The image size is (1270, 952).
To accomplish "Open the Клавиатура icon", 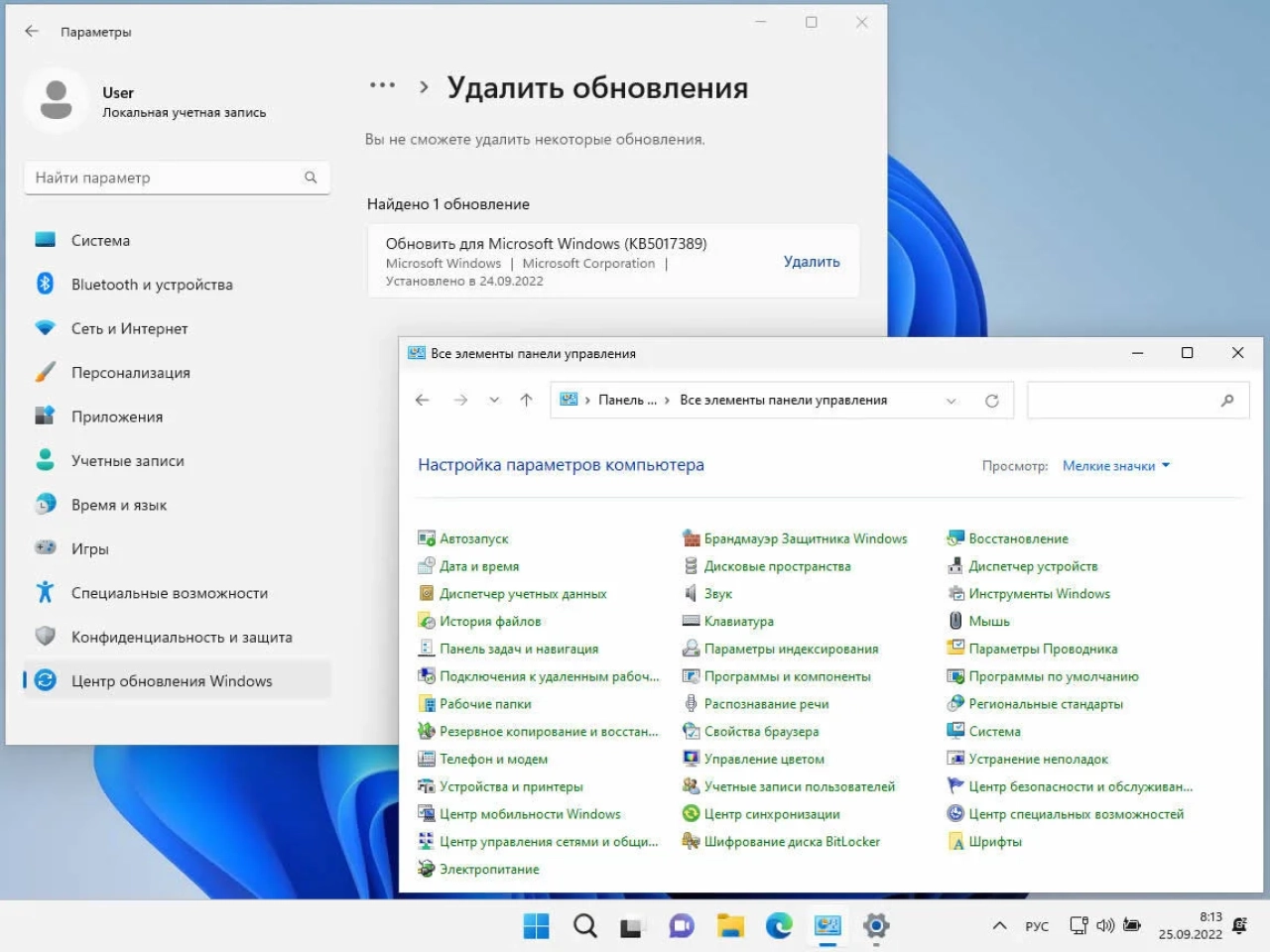I will coord(691,621).
